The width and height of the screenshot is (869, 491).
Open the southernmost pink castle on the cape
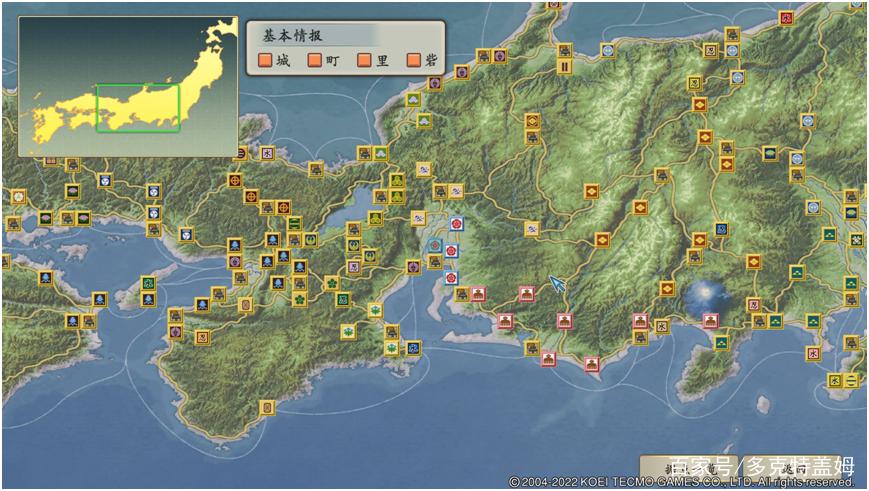point(591,364)
